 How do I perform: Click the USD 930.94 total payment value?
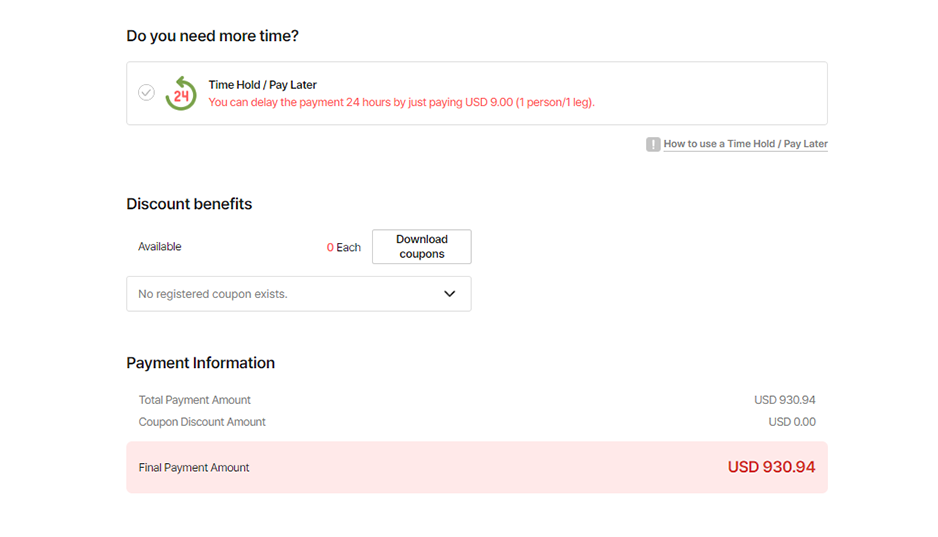[x=784, y=400]
